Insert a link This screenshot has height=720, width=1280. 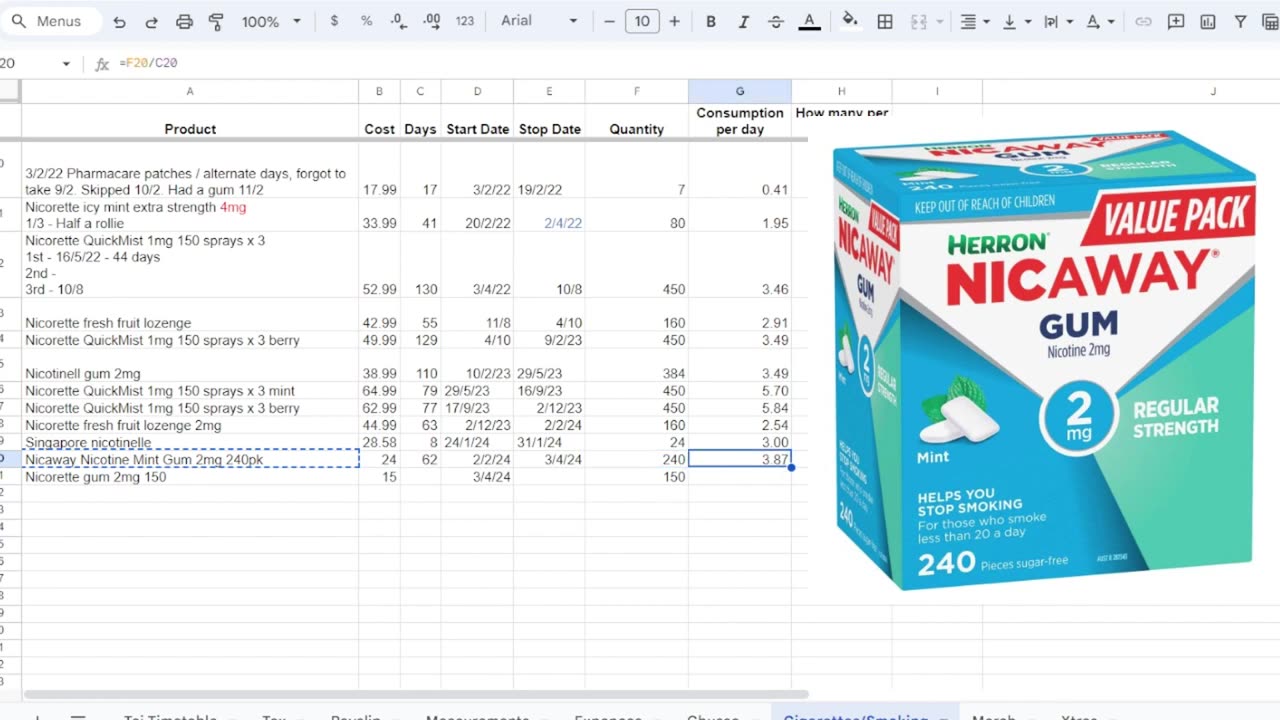(1143, 21)
